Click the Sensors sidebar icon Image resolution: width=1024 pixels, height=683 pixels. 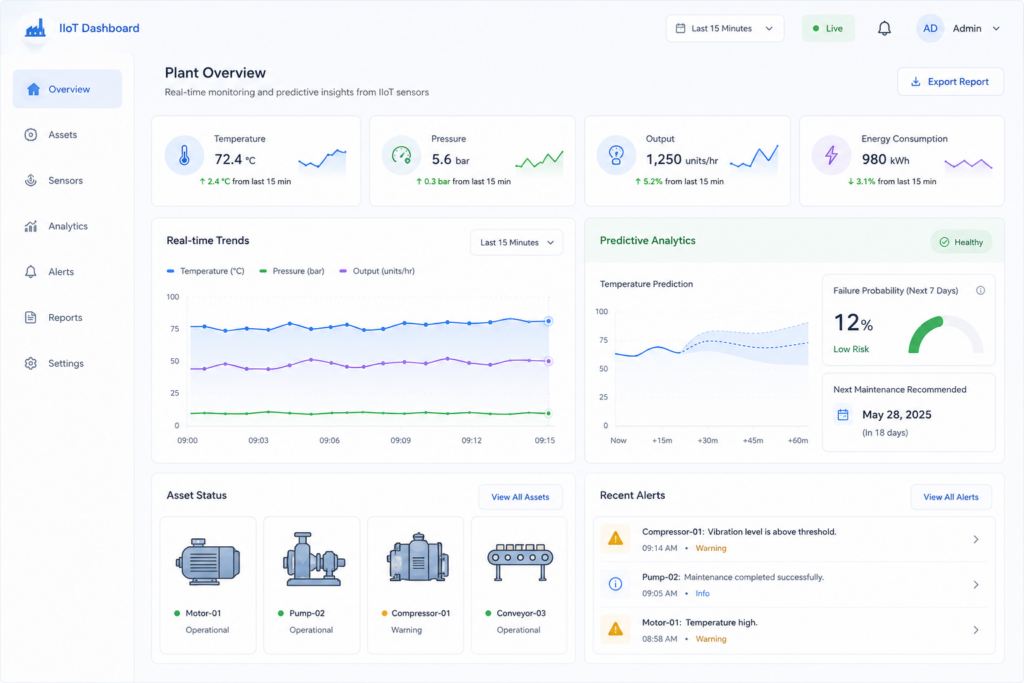click(x=31, y=180)
